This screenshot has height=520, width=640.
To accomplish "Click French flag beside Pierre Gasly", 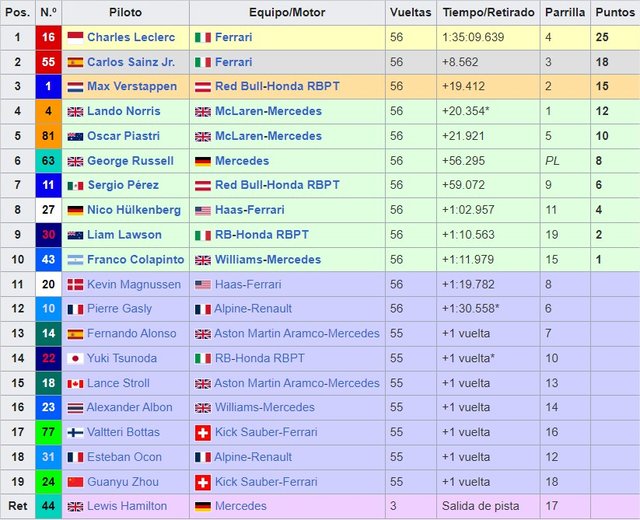I will pyautogui.click(x=75, y=309).
